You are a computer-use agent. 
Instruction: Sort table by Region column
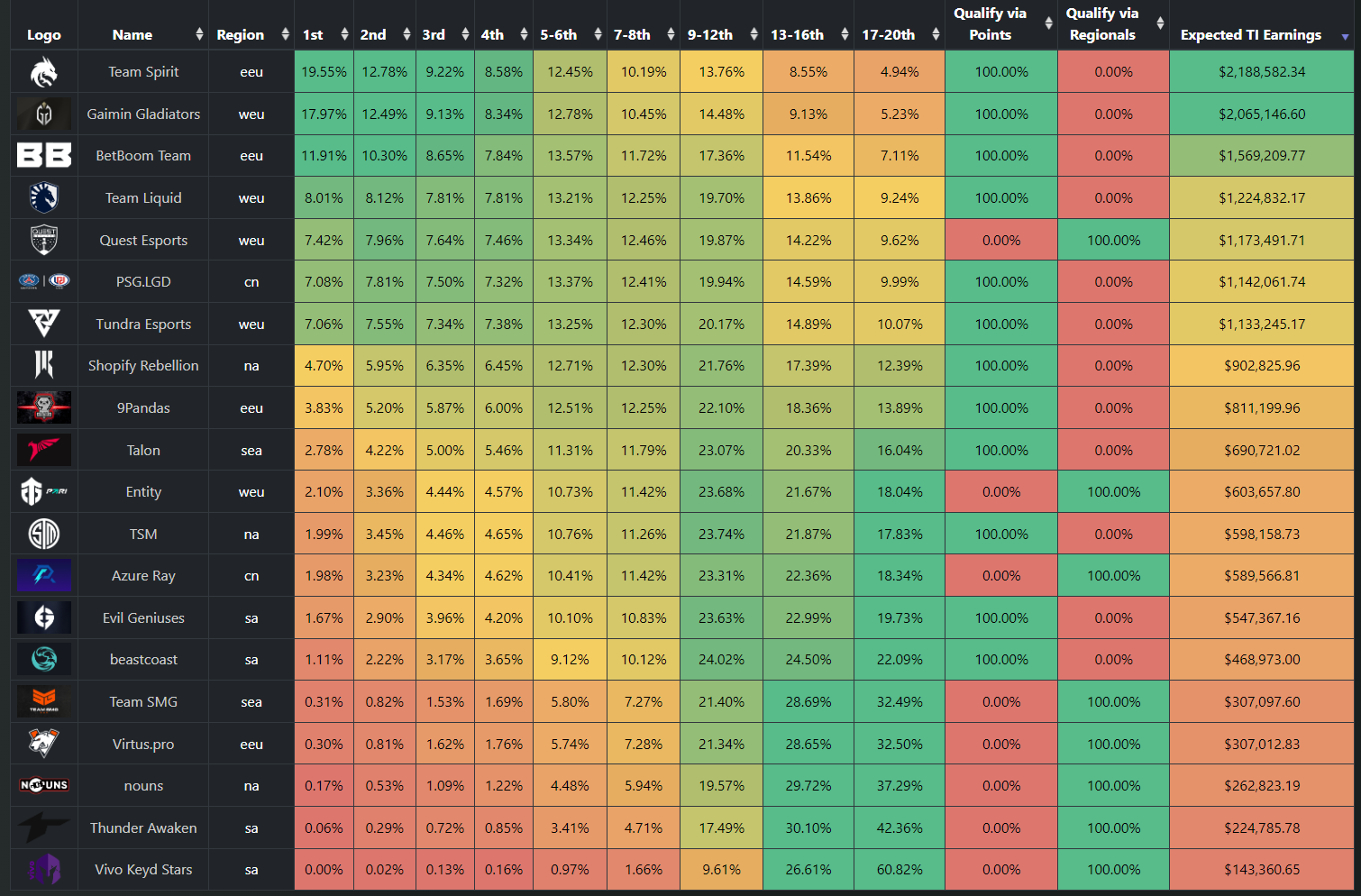[x=285, y=34]
